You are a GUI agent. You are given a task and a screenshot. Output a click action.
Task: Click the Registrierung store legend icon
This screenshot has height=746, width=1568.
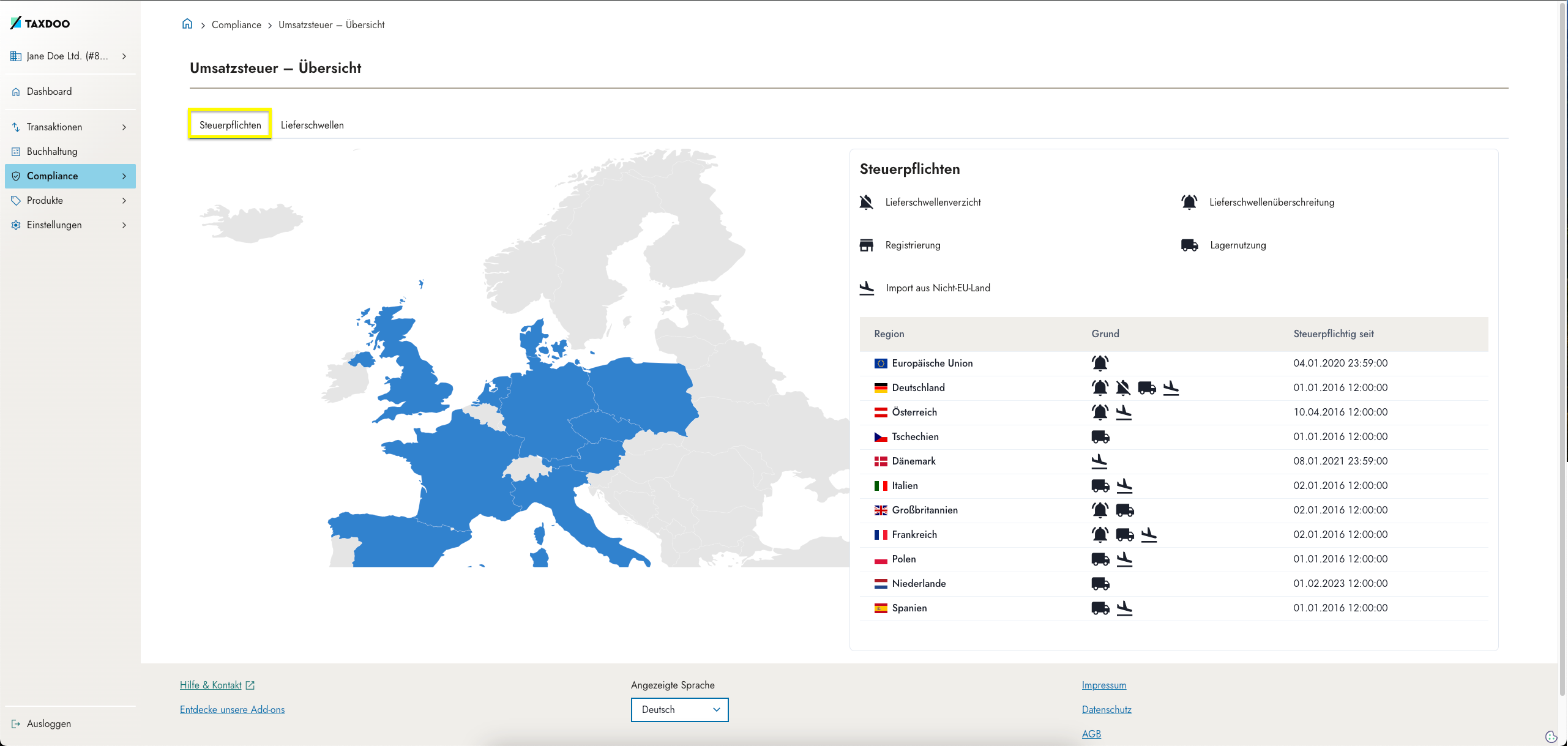(867, 245)
